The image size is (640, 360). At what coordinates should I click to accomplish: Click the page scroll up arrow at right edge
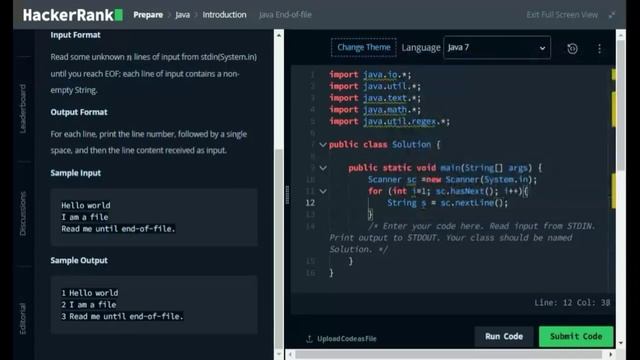point(620,35)
